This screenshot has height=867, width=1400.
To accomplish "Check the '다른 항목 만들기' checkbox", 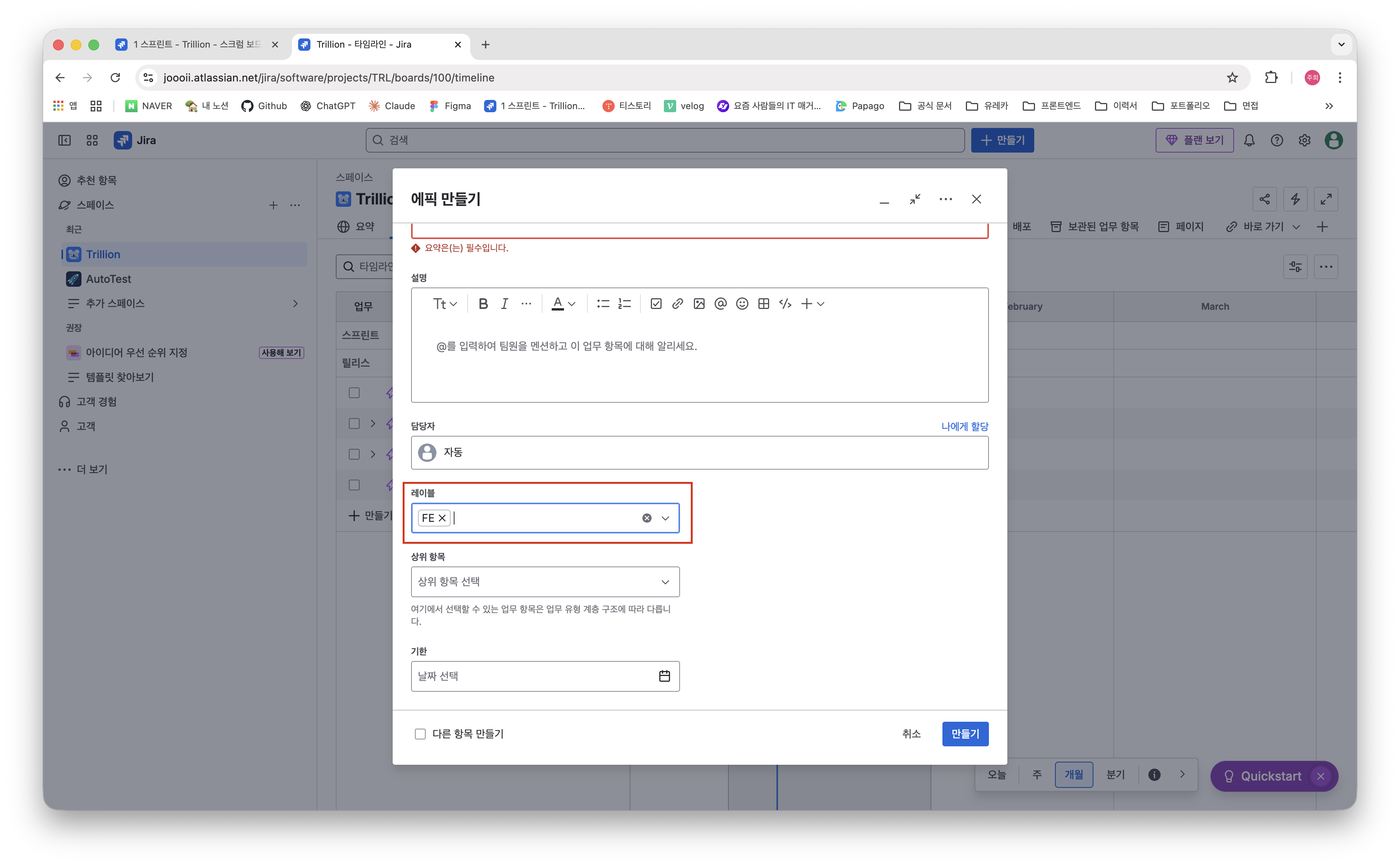I will (x=420, y=734).
